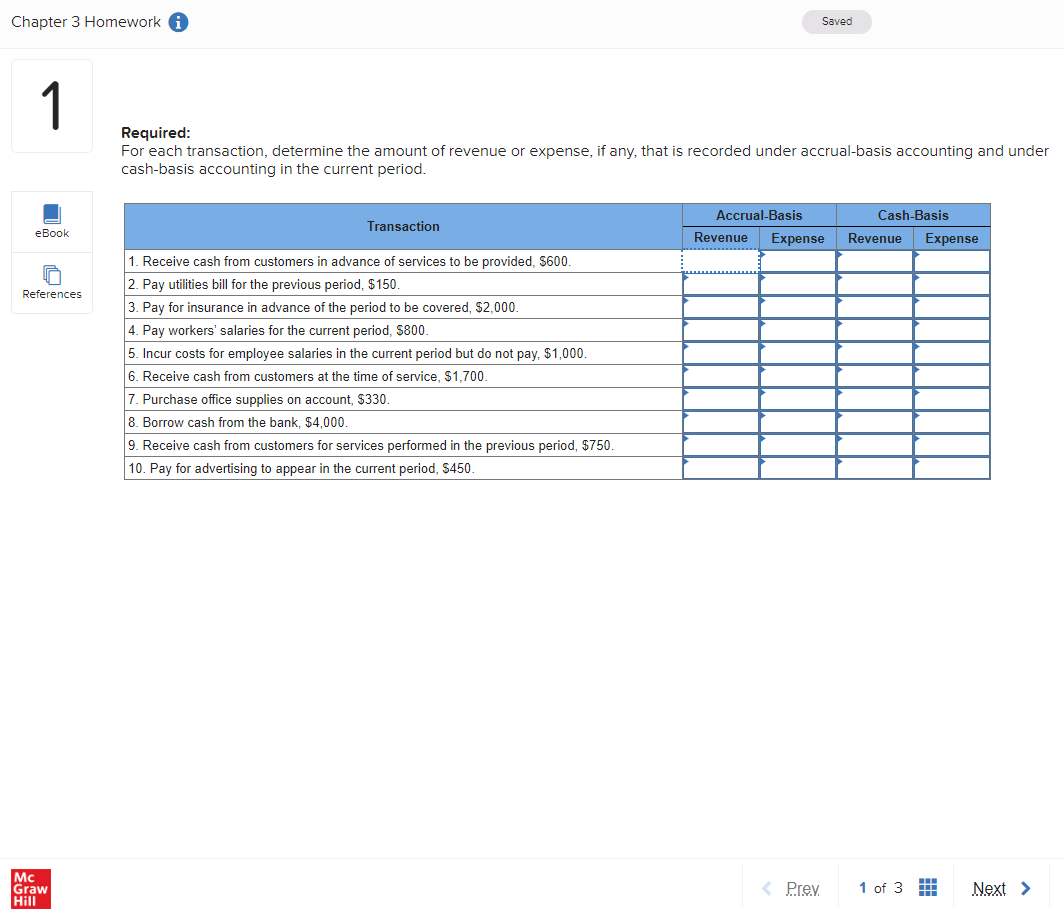Select Cash-Basis Revenue field for transaction 6

click(x=875, y=376)
